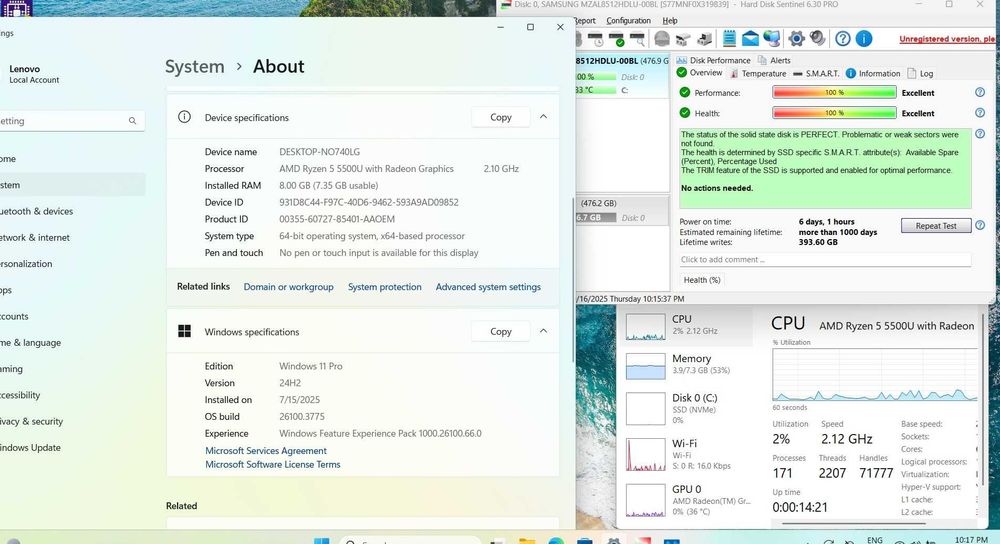The height and width of the screenshot is (544, 1000).
Task: Click the Health 100% bar
Action: point(834,113)
